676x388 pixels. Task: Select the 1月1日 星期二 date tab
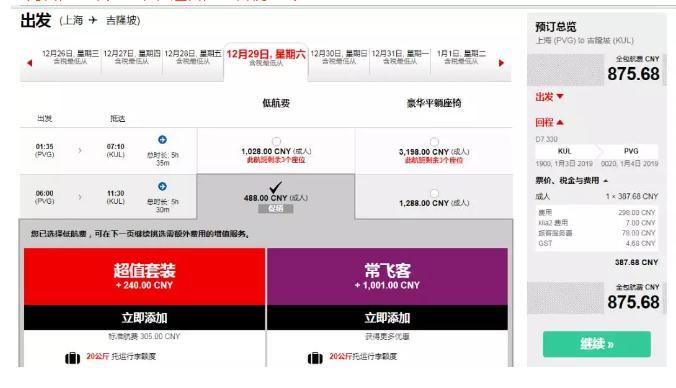pos(461,57)
